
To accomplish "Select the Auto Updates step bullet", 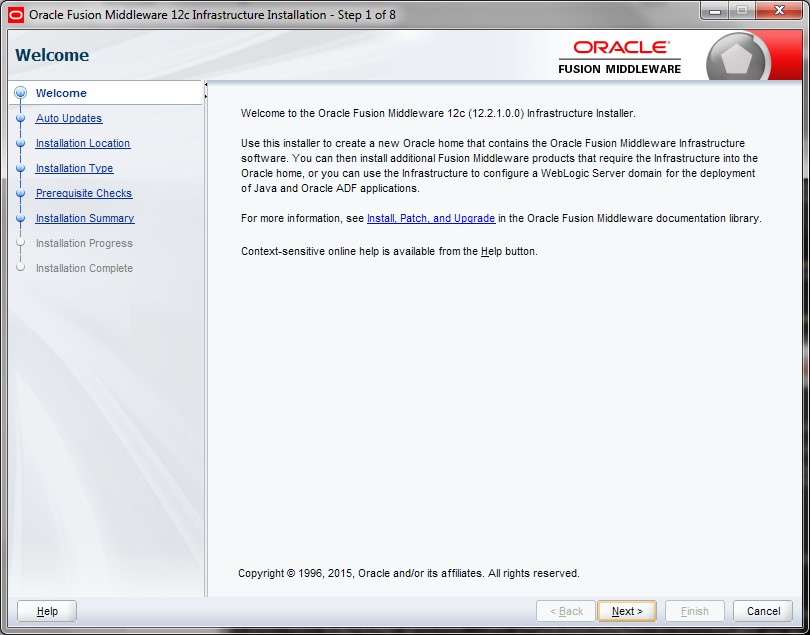I will click(x=20, y=118).
